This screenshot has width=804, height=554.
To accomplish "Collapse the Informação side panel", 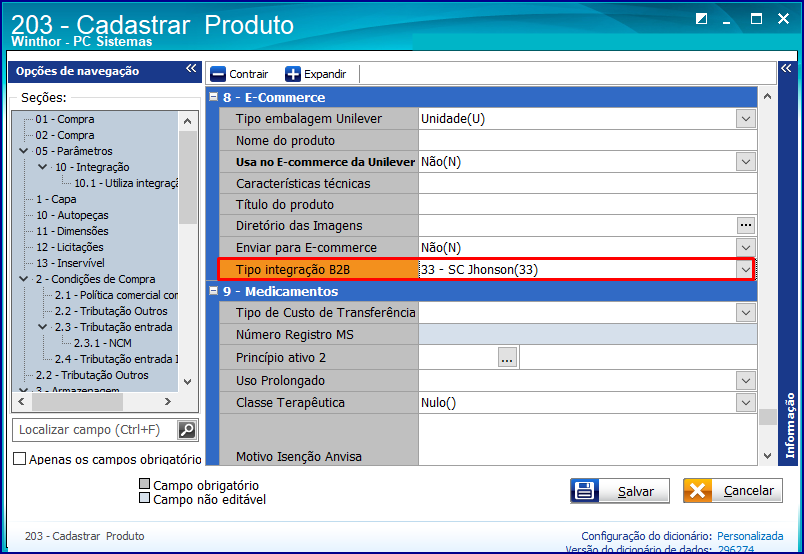I will coord(786,68).
